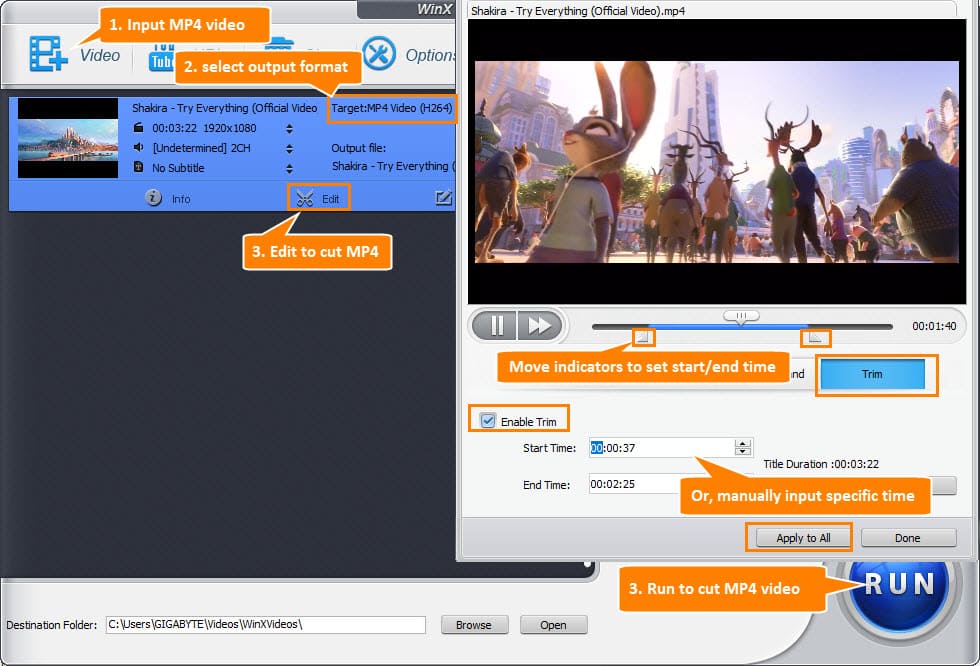This screenshot has width=980, height=666.
Task: Click the Apply to All button
Action: (802, 537)
